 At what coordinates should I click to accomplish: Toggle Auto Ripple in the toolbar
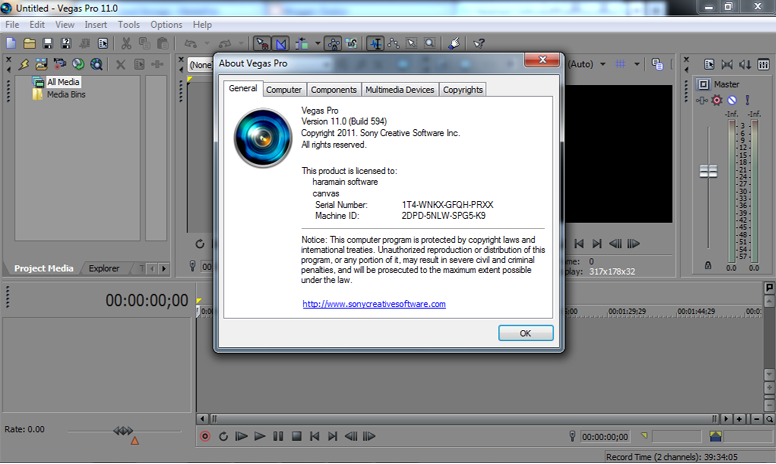click(302, 44)
